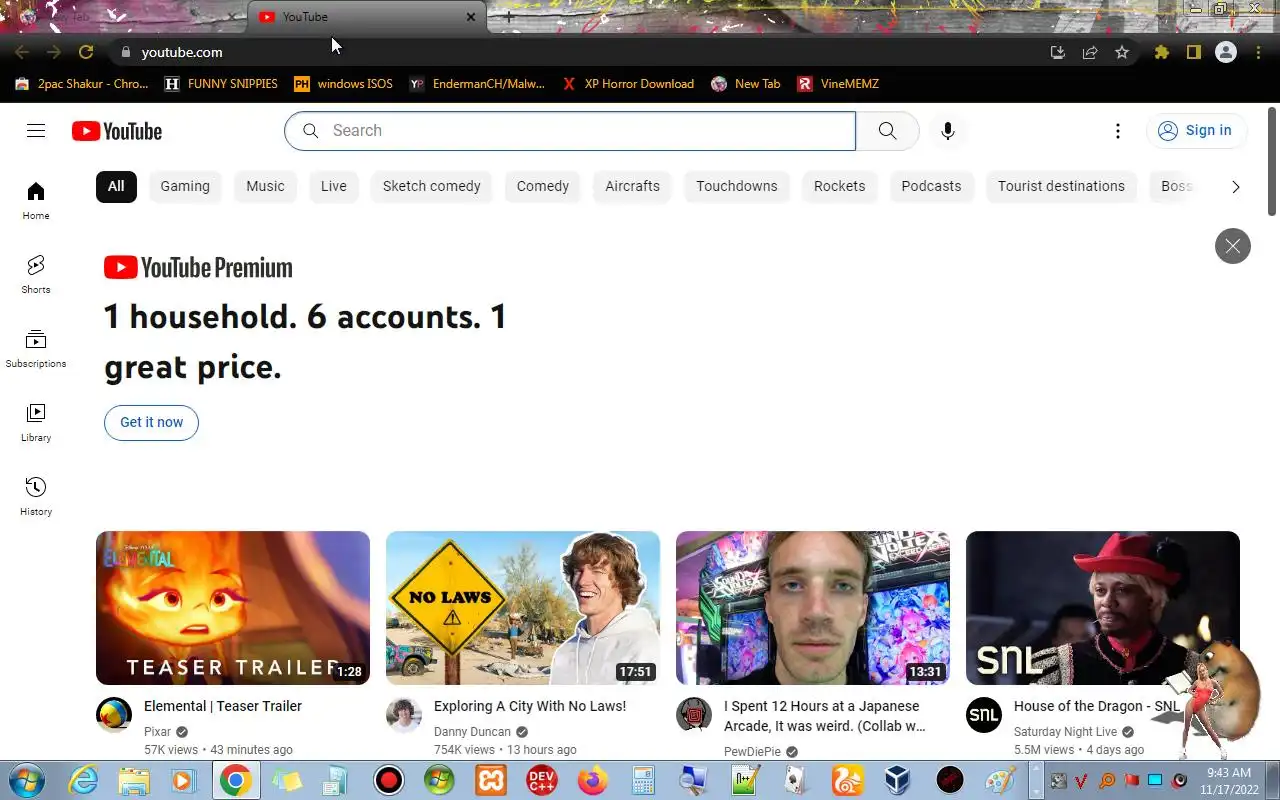The width and height of the screenshot is (1280, 800).
Task: Click the Danny Duncan channel name
Action: tap(472, 732)
